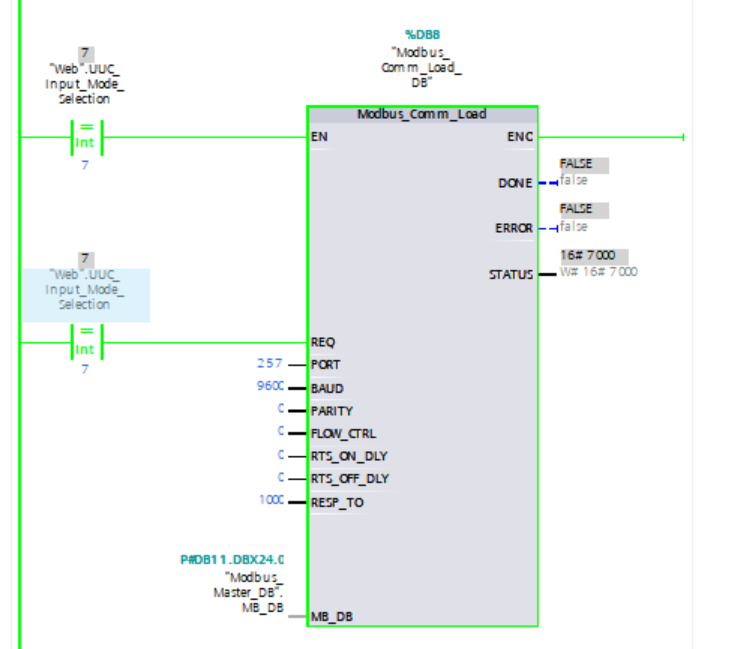The image size is (739, 649).
Task: Click the PORT input value 257
Action: (270, 363)
